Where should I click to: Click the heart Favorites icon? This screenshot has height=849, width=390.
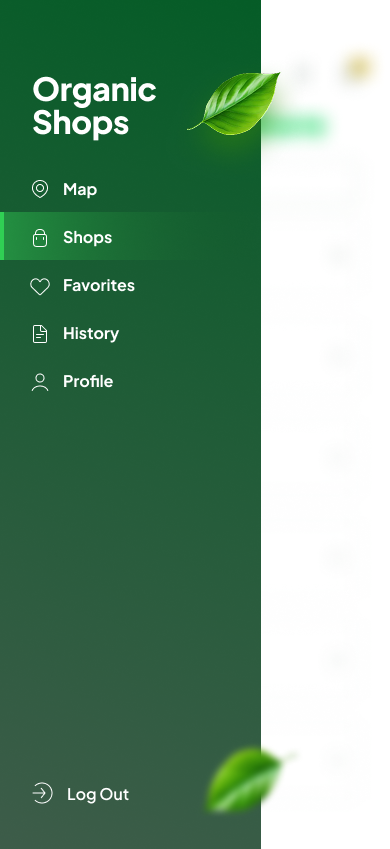pos(40,286)
